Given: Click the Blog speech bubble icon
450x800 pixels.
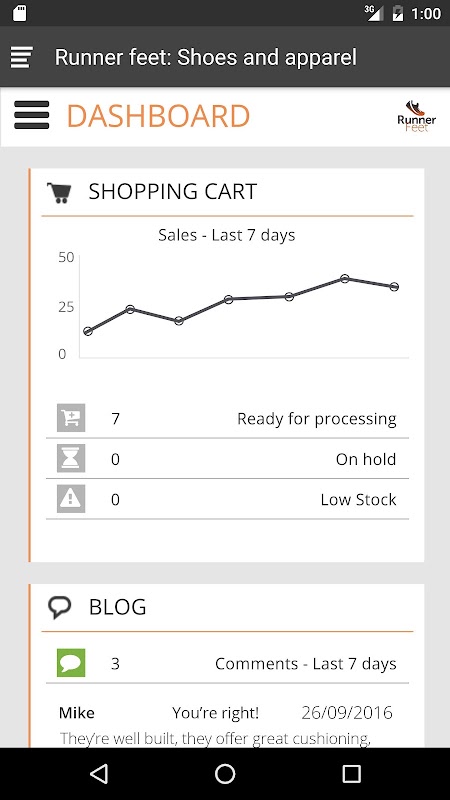Looking at the screenshot, I should (60, 607).
